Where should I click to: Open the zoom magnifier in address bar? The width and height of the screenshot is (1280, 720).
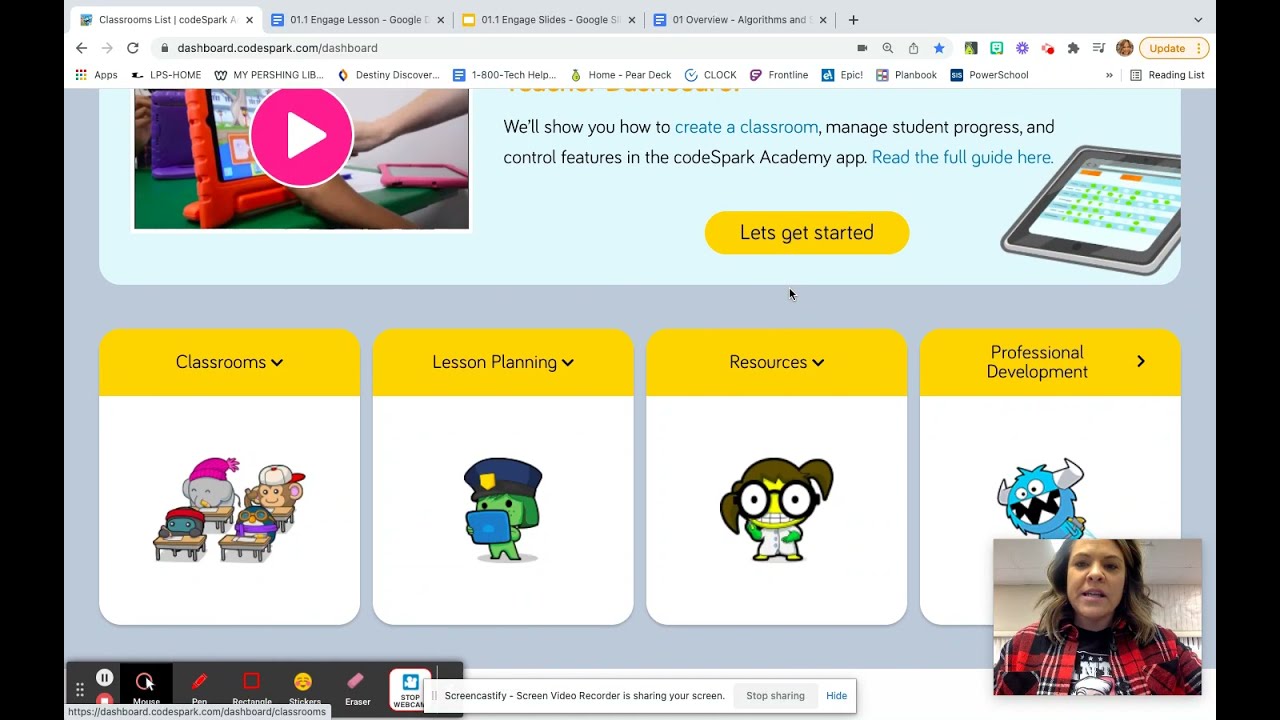point(888,48)
